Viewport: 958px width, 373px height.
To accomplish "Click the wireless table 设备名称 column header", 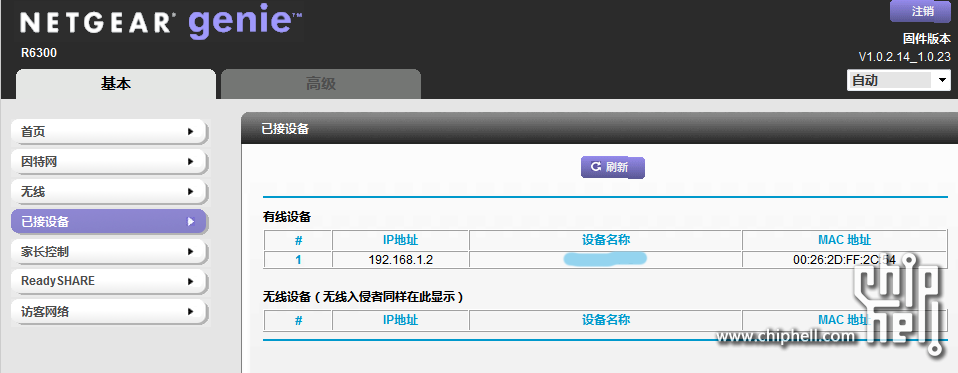I will pyautogui.click(x=605, y=320).
